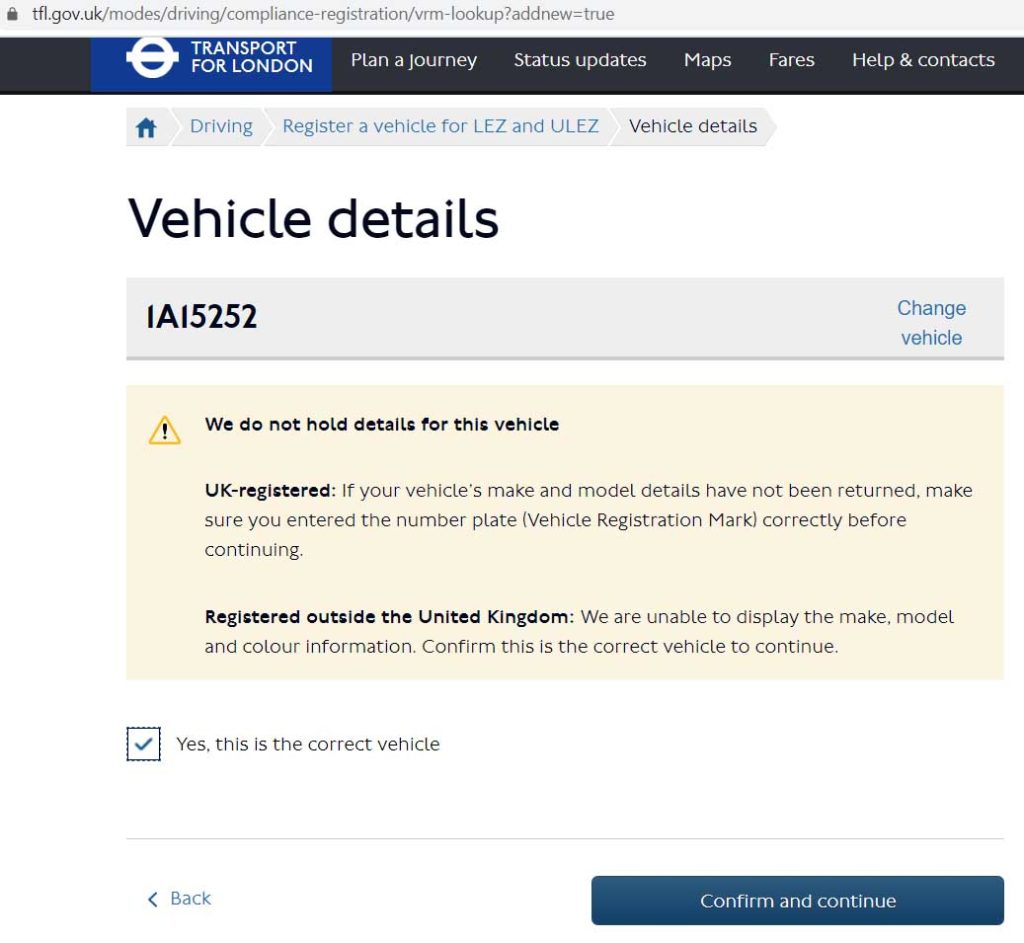Screen dimensions: 1024x943
Task: Click the padlock icon in address bar
Action: [x=12, y=14]
